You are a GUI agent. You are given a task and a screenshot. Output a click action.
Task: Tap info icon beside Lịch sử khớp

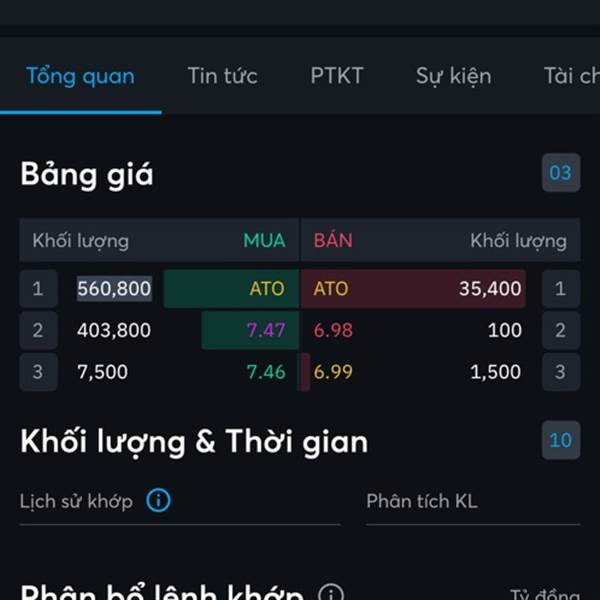pos(158,500)
